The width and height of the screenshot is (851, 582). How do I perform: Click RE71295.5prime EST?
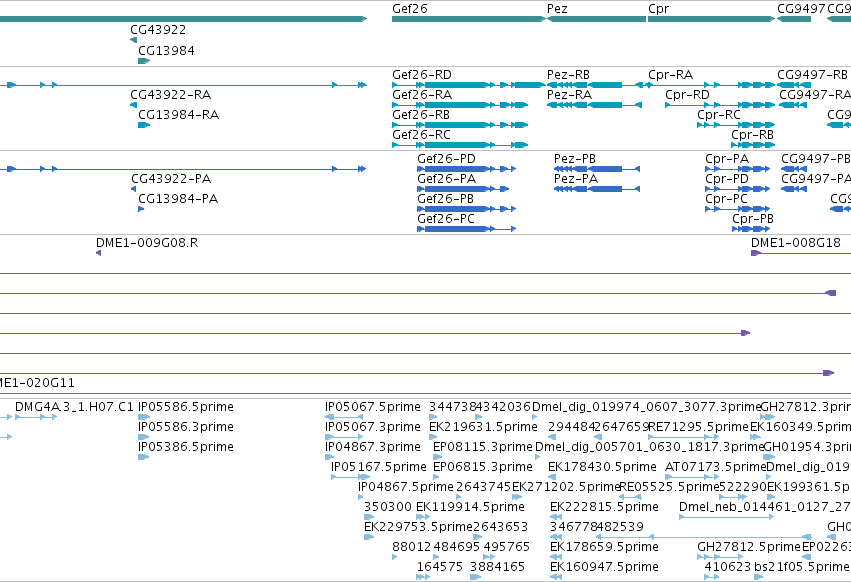coord(699,427)
